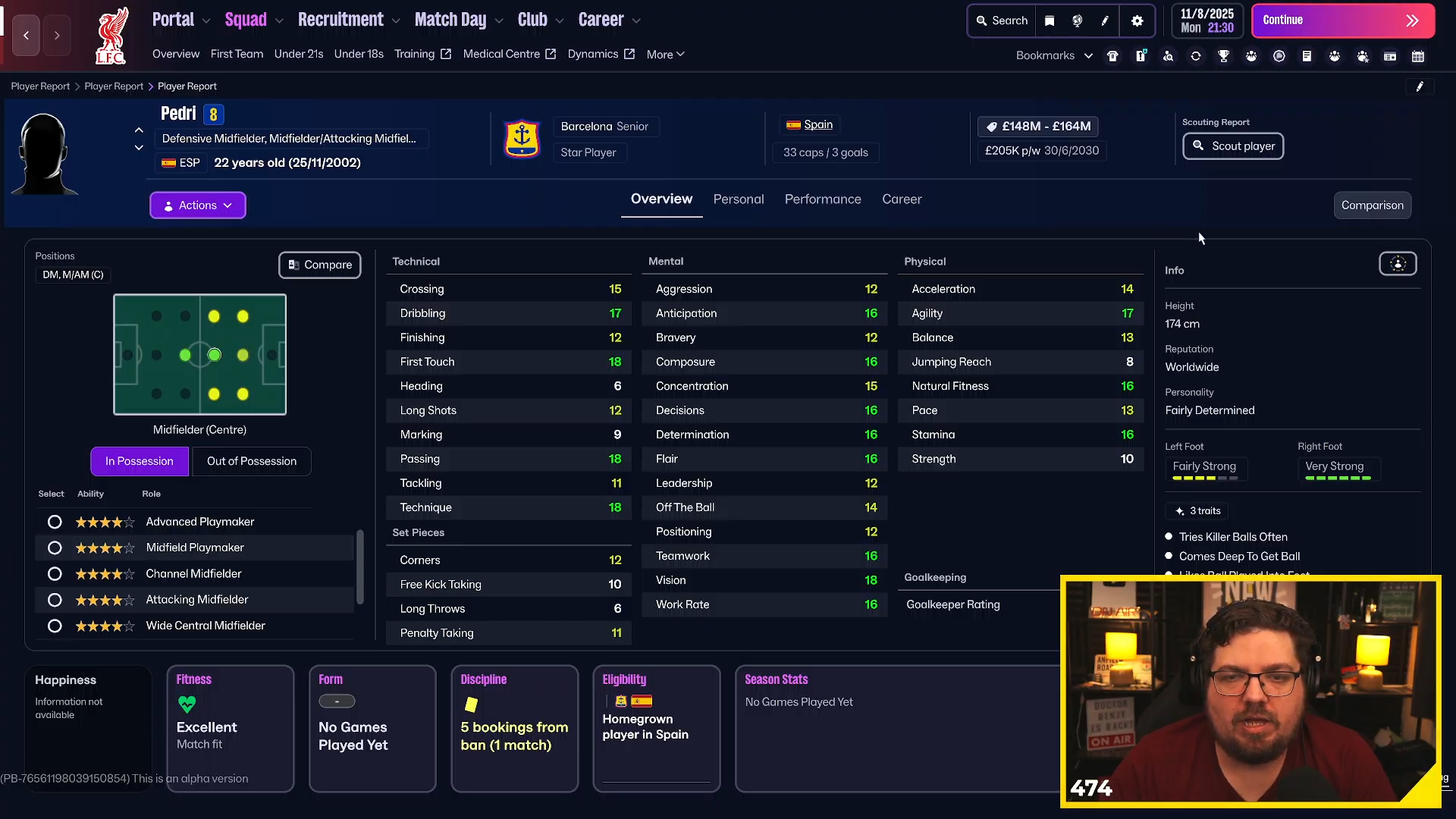1456x819 pixels.
Task: Select the Wide Central Midfielder radio
Action: [55, 626]
